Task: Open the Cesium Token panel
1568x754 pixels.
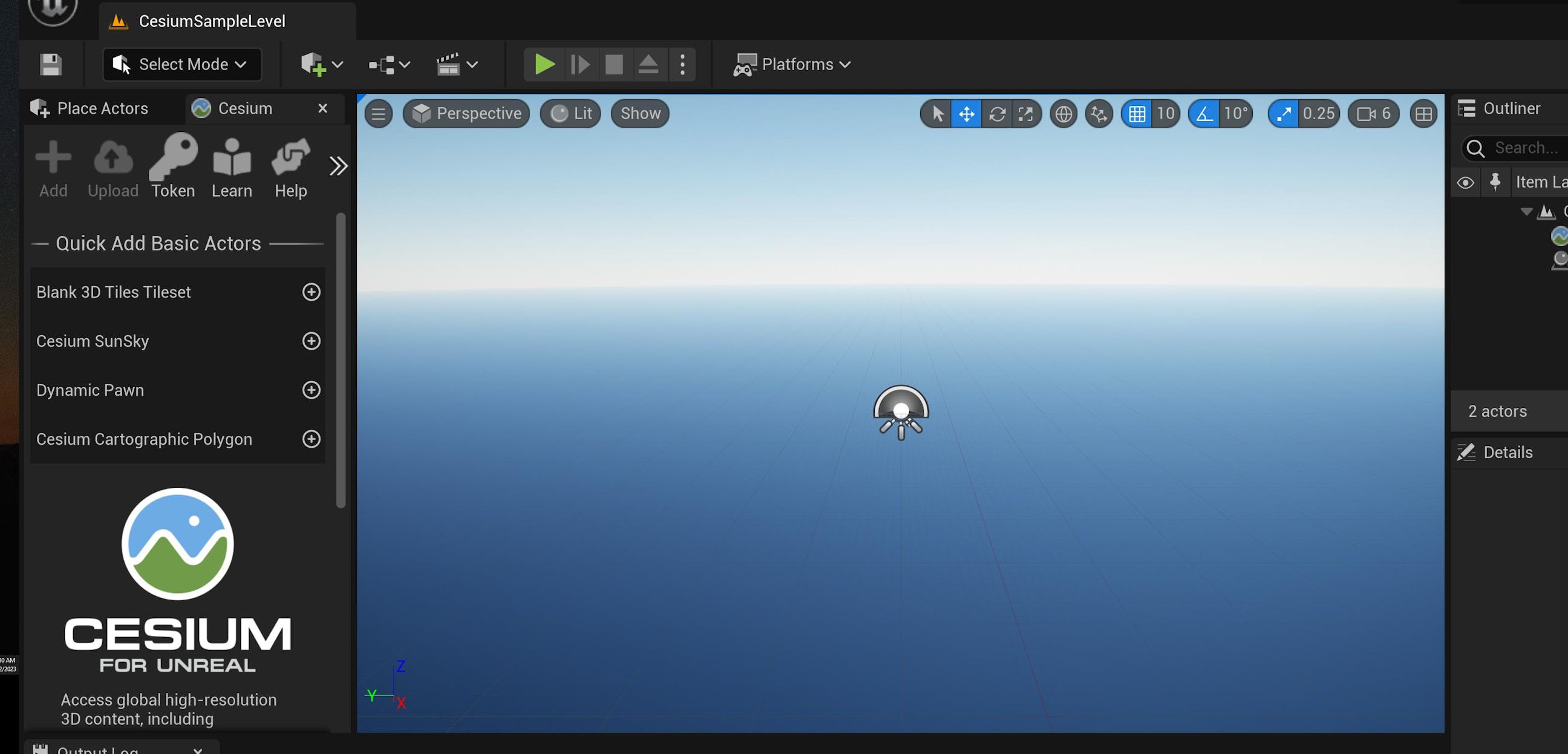Action: click(x=173, y=166)
